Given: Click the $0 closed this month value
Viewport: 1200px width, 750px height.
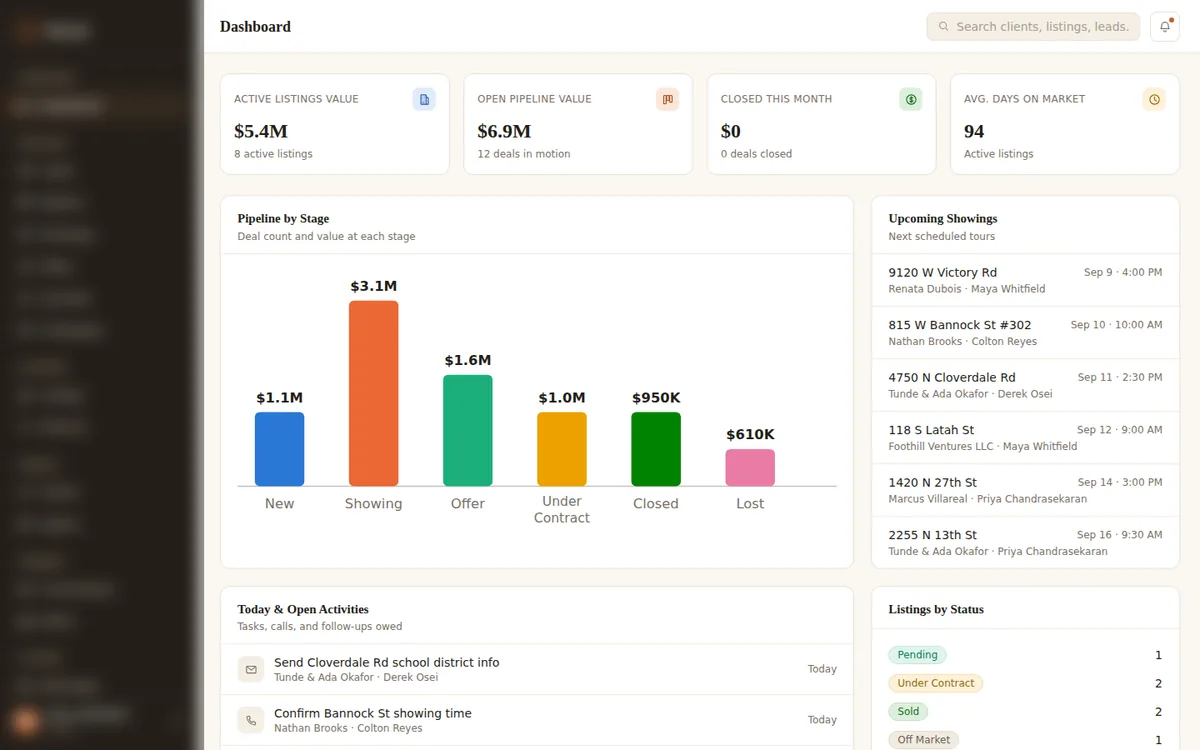Looking at the screenshot, I should (x=731, y=131).
